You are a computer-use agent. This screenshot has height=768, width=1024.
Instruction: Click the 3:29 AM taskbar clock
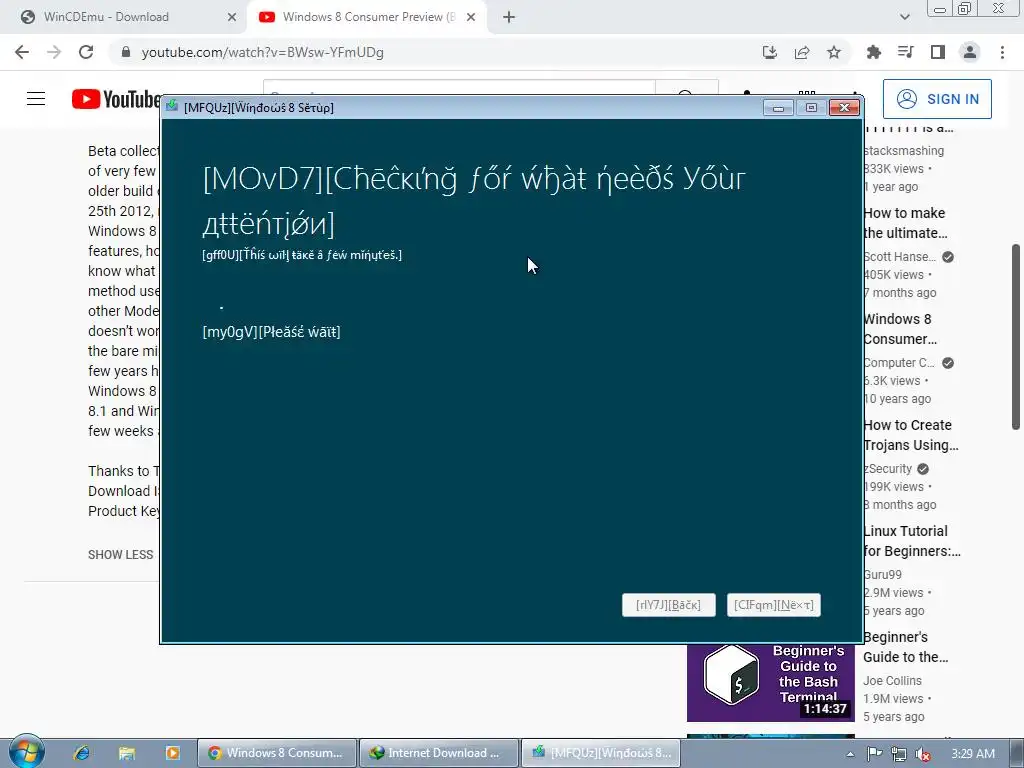coord(972,754)
